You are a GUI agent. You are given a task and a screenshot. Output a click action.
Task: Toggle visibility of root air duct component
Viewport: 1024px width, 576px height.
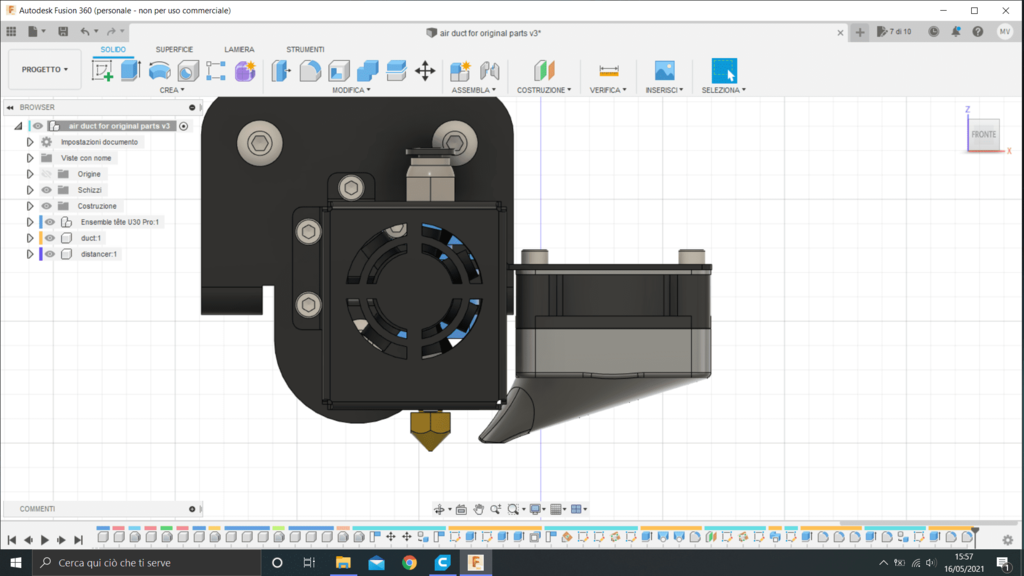pos(38,126)
